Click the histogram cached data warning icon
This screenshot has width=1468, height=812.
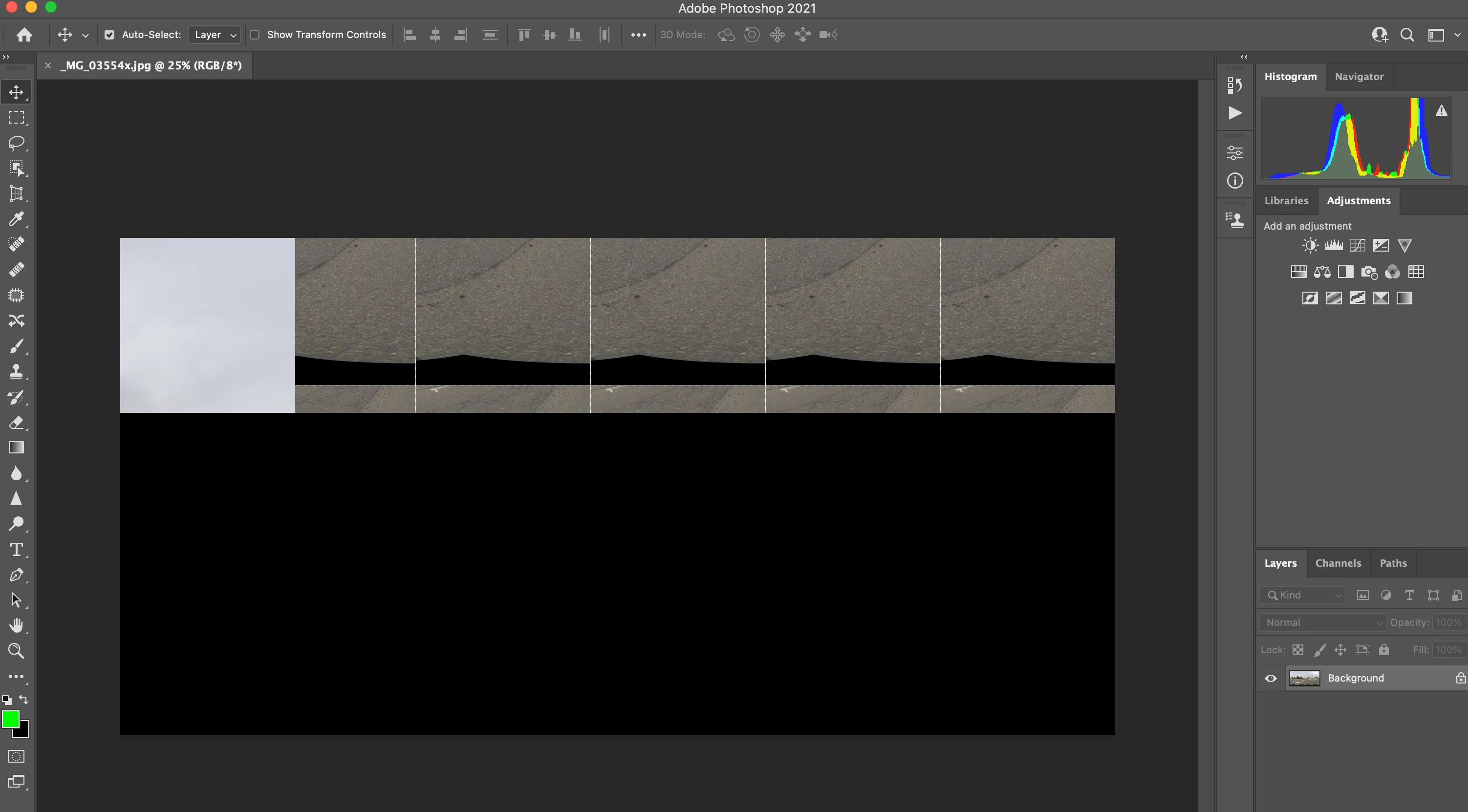pos(1441,111)
